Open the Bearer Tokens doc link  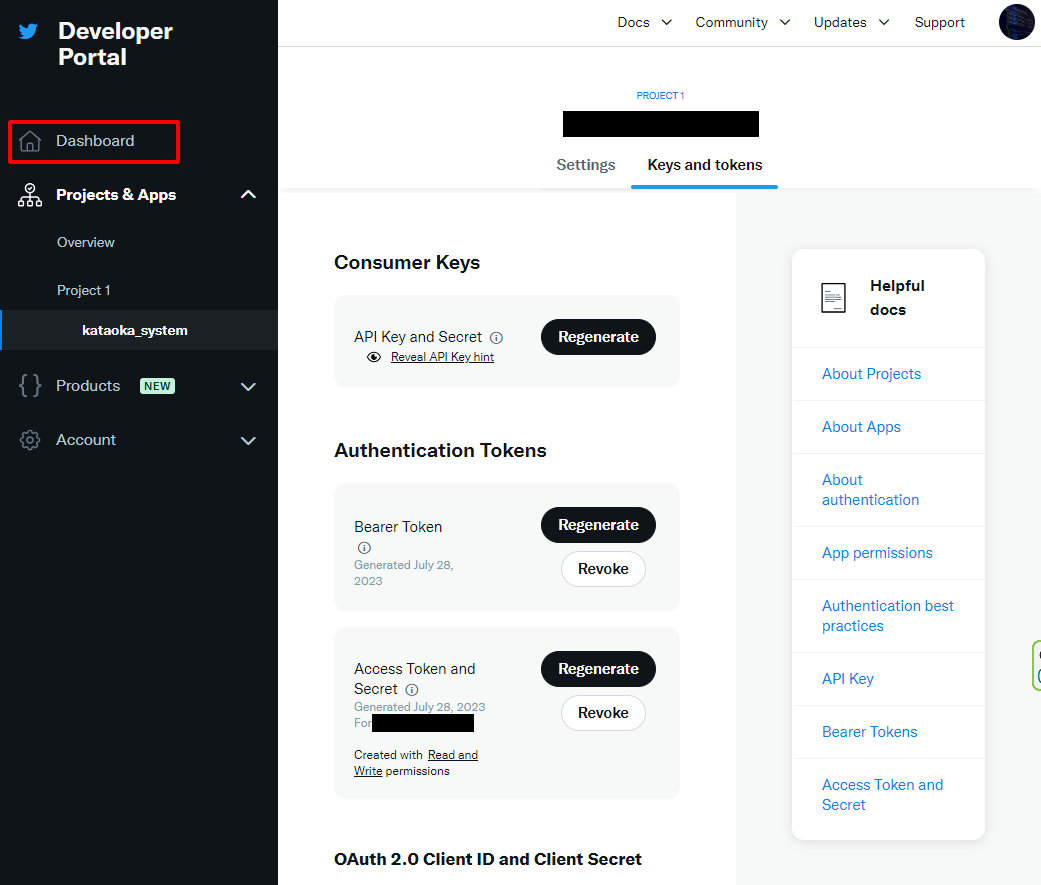870,732
